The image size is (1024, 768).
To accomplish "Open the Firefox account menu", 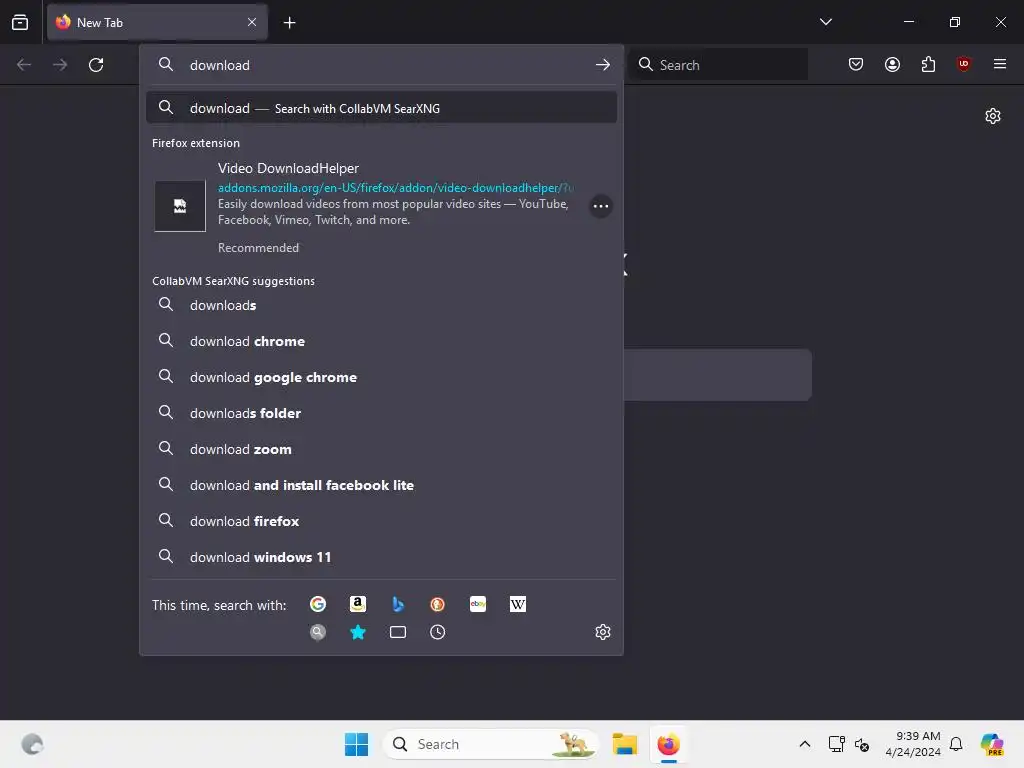I will (892, 64).
